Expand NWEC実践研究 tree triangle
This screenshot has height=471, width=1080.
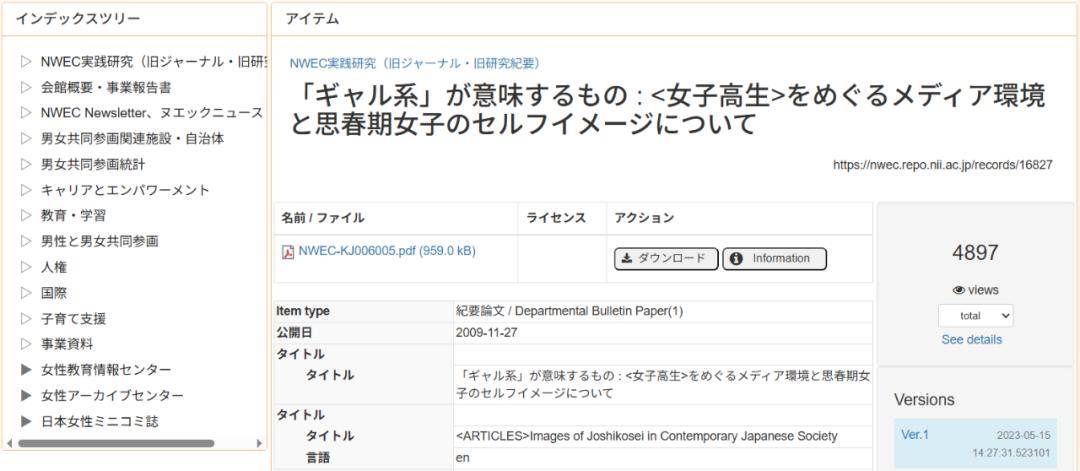tap(26, 61)
